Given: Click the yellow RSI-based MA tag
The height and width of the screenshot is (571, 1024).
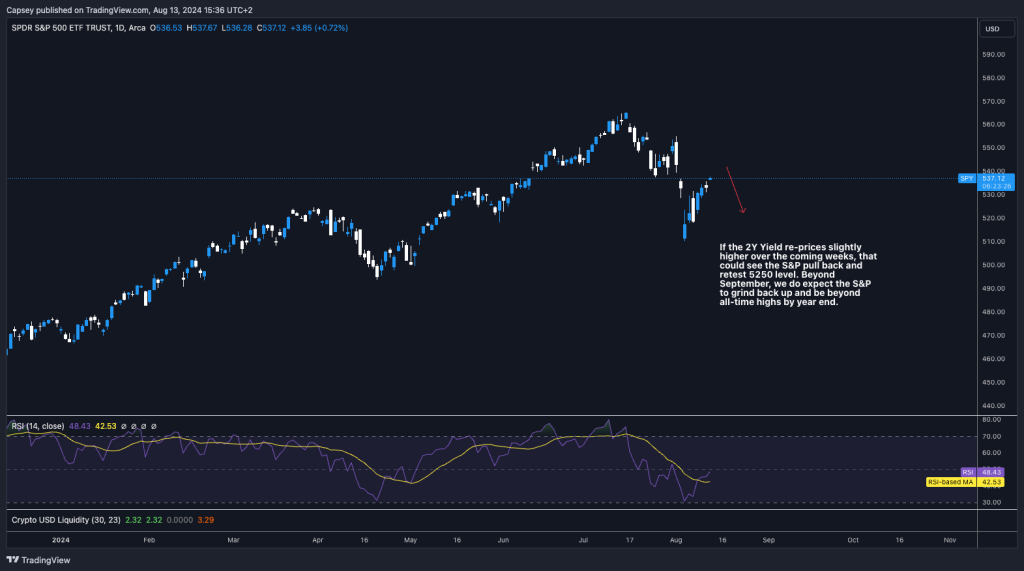Looking at the screenshot, I should pyautogui.click(x=953, y=482).
